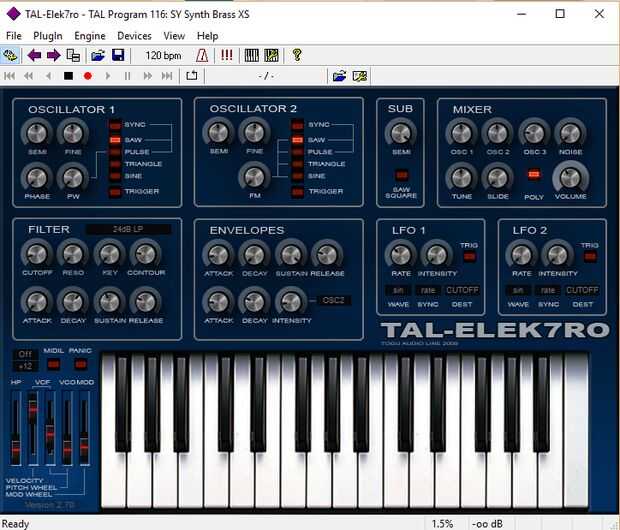Click the load bank folder icon beside the save icon
The image size is (620, 530).
[x=98, y=55]
